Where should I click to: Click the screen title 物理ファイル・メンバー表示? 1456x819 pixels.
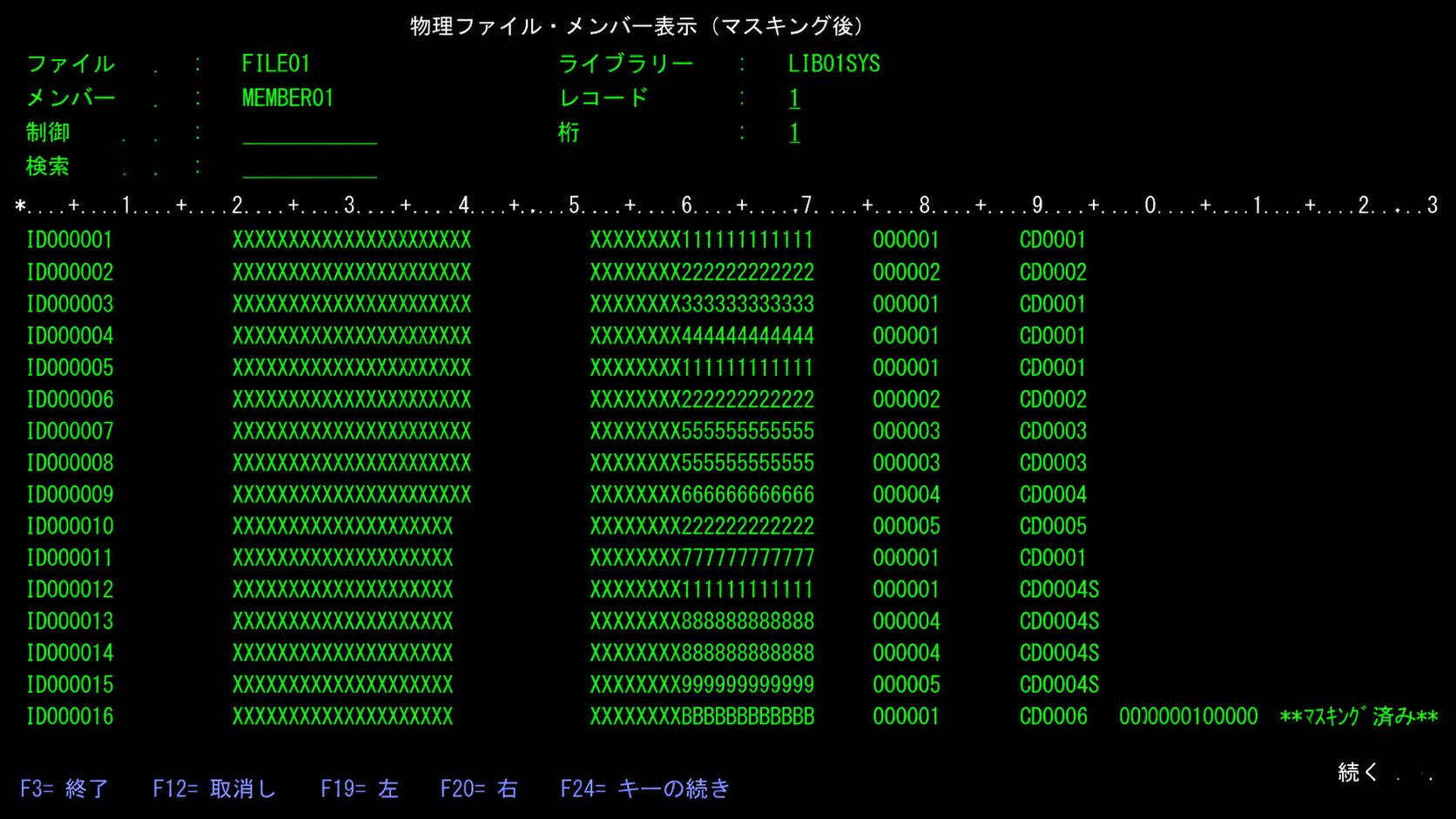click(554, 26)
